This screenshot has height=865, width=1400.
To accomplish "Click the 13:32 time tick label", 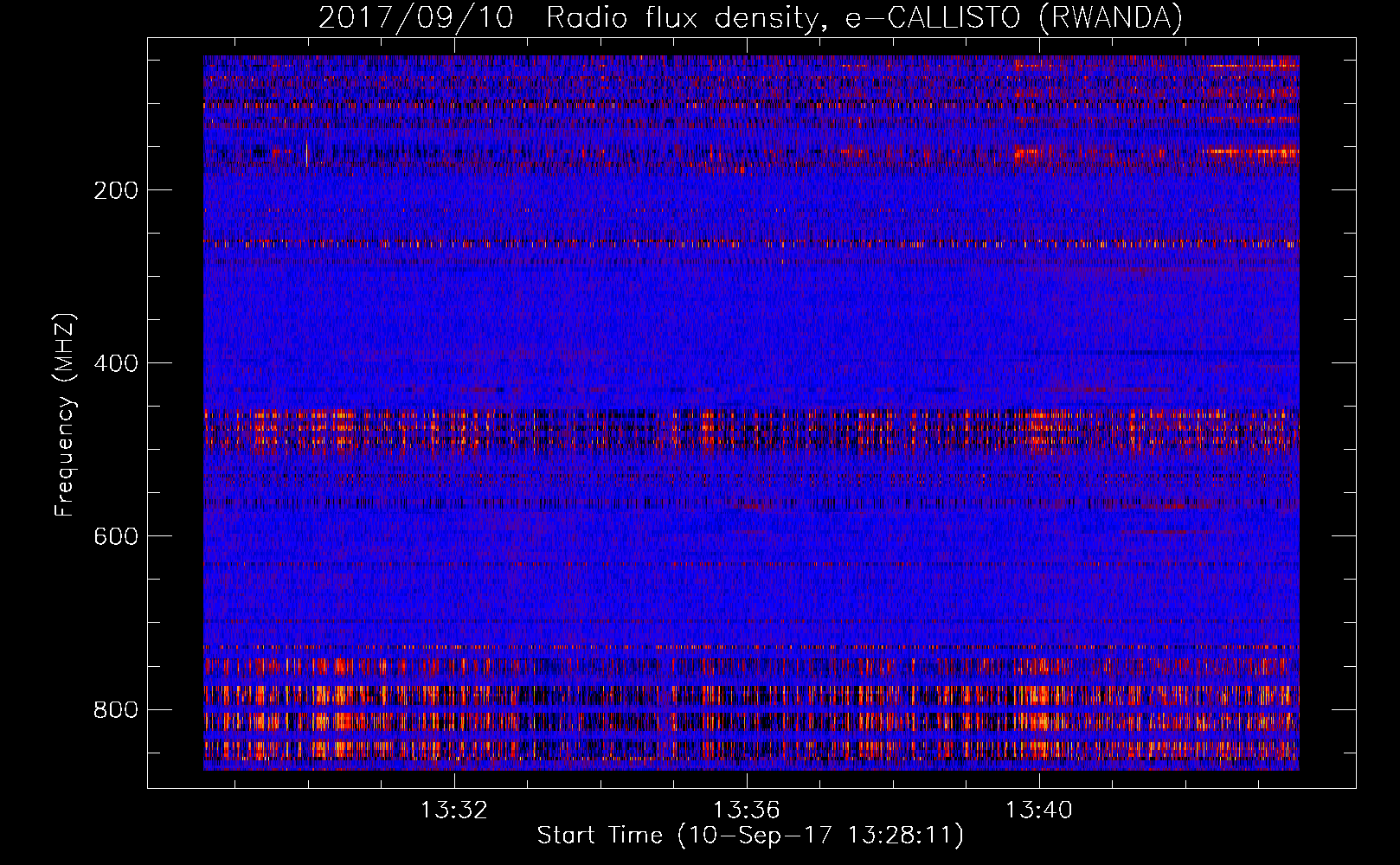I will click(453, 810).
